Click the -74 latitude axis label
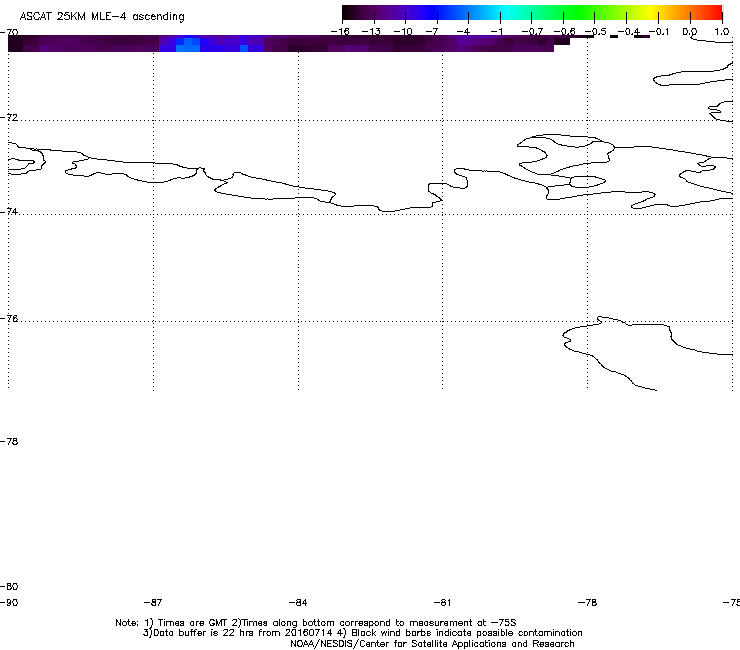The width and height of the screenshot is (740, 650). [9, 211]
